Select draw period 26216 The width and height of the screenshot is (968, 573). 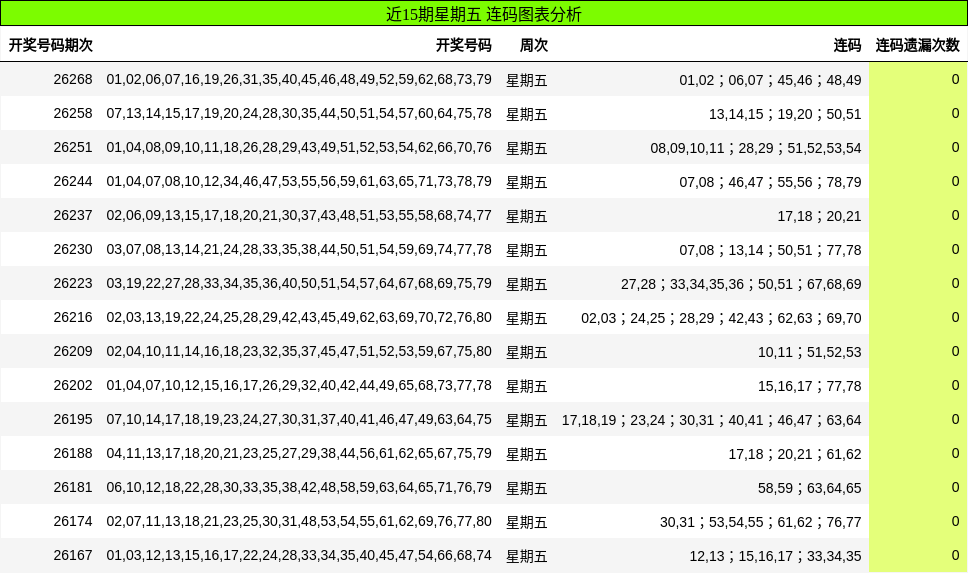[x=73, y=317]
